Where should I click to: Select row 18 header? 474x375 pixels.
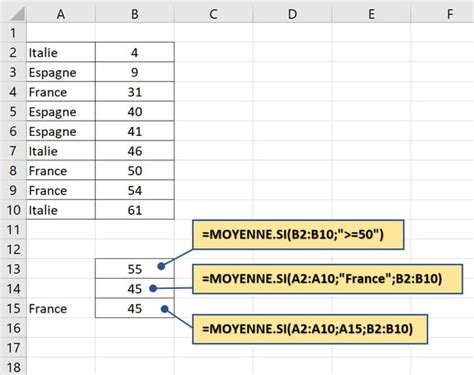pos(13,367)
